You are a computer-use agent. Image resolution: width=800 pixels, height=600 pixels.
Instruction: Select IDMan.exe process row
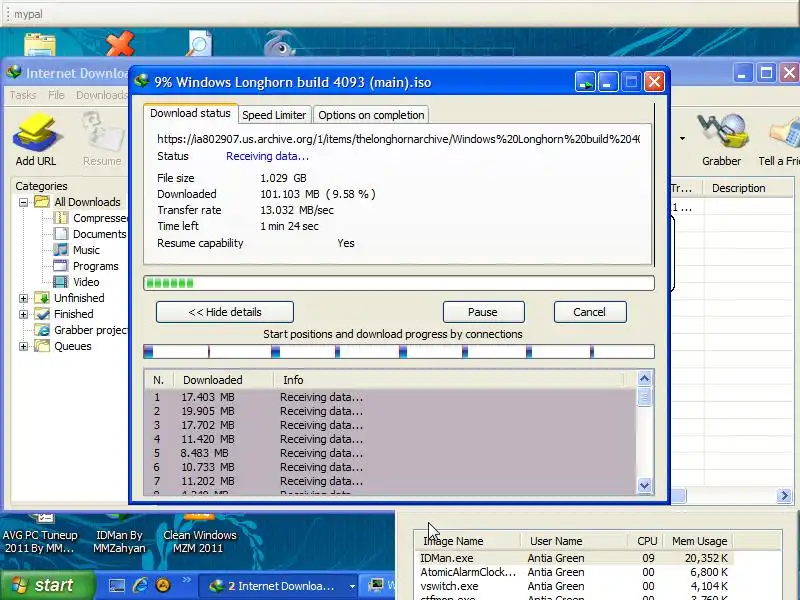click(574, 558)
